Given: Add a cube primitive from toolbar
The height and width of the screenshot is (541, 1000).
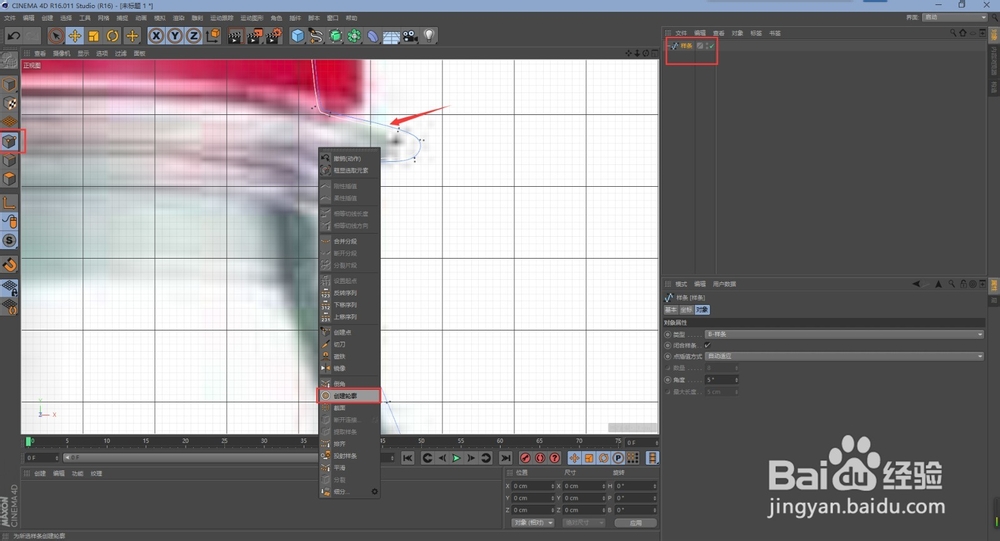Looking at the screenshot, I should coord(297,36).
